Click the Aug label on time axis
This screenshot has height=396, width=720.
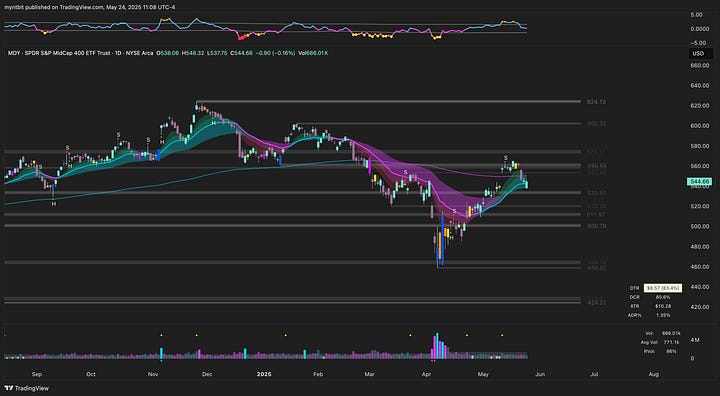653,374
